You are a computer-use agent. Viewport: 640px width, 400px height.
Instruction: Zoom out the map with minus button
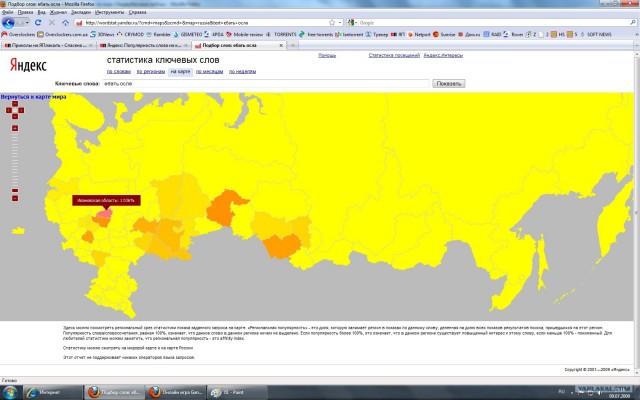[15, 198]
